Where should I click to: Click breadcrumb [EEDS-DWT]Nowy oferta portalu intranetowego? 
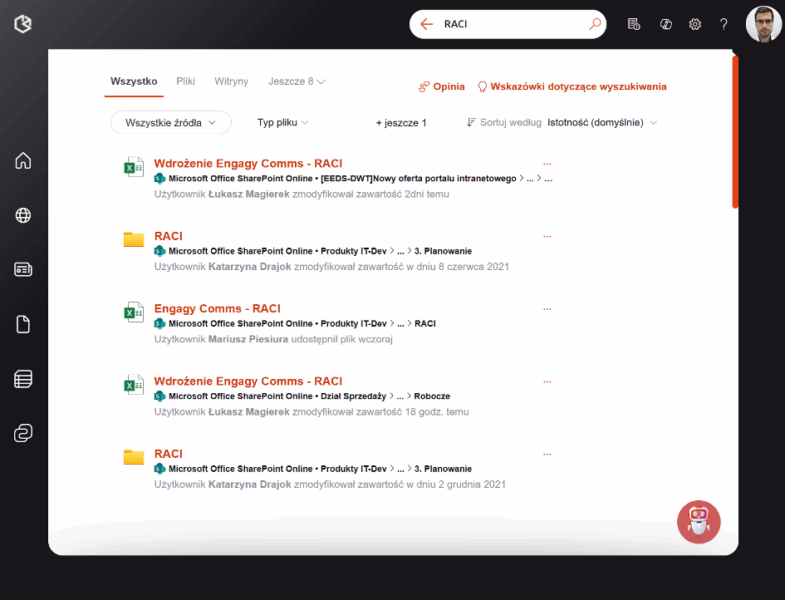pos(418,178)
